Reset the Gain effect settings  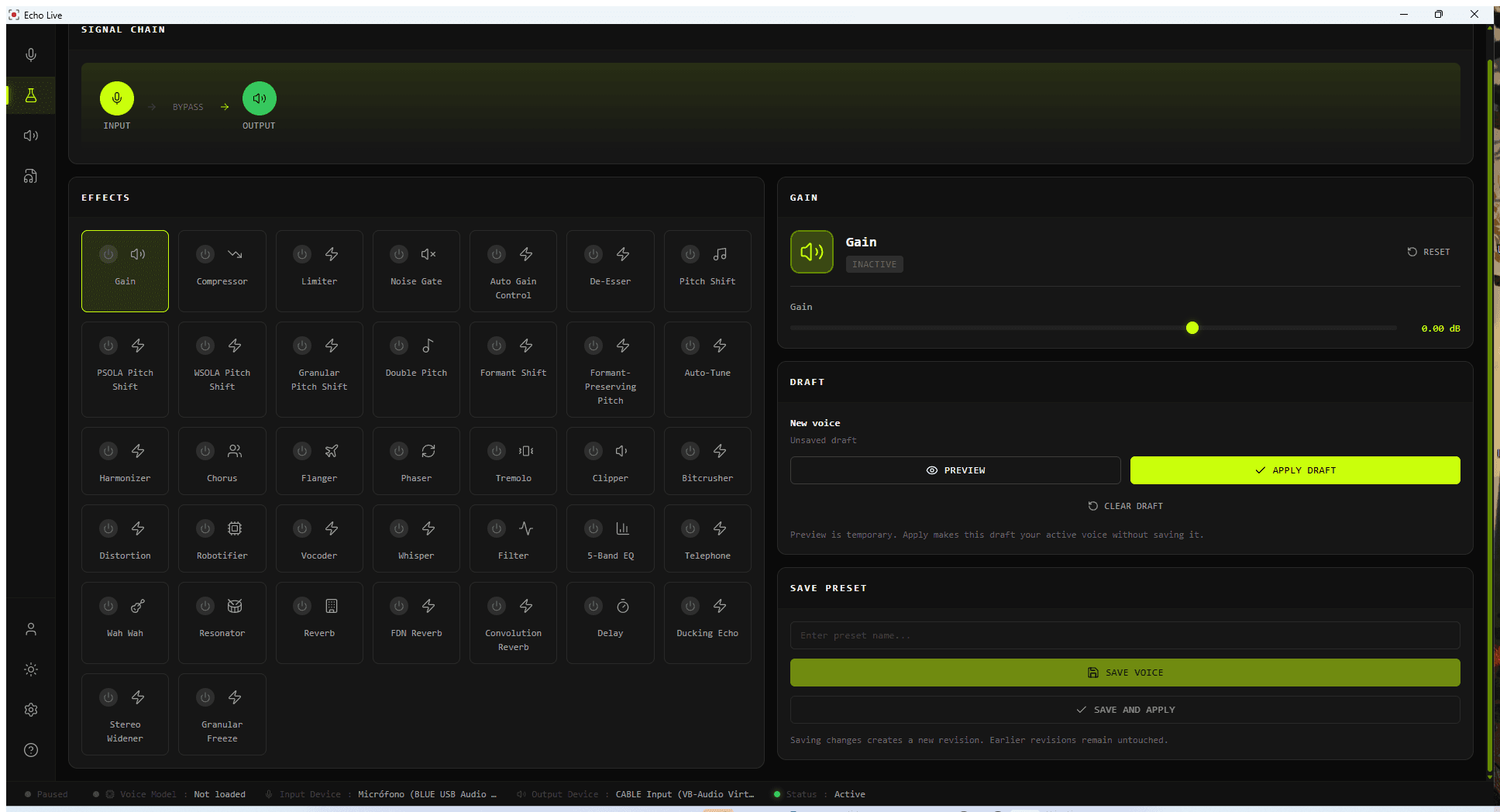[1429, 252]
